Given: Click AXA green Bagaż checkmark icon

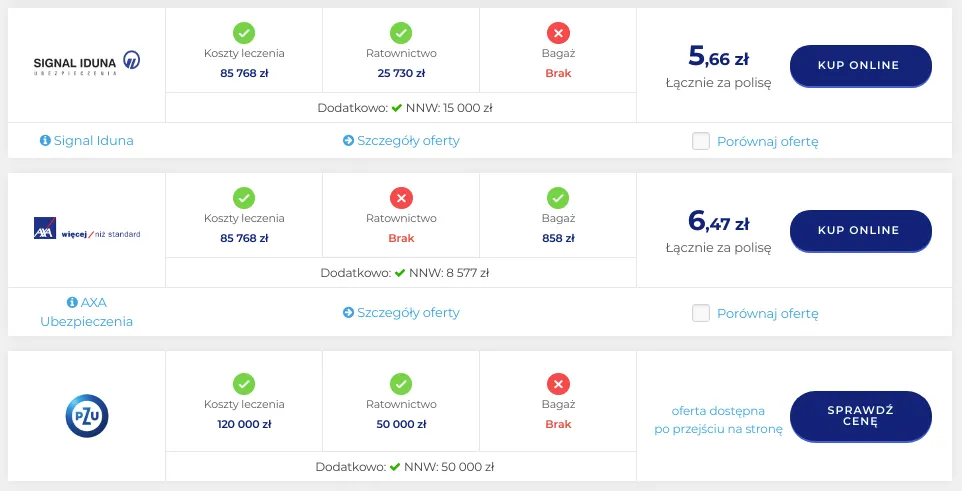Looking at the screenshot, I should pos(558,198).
